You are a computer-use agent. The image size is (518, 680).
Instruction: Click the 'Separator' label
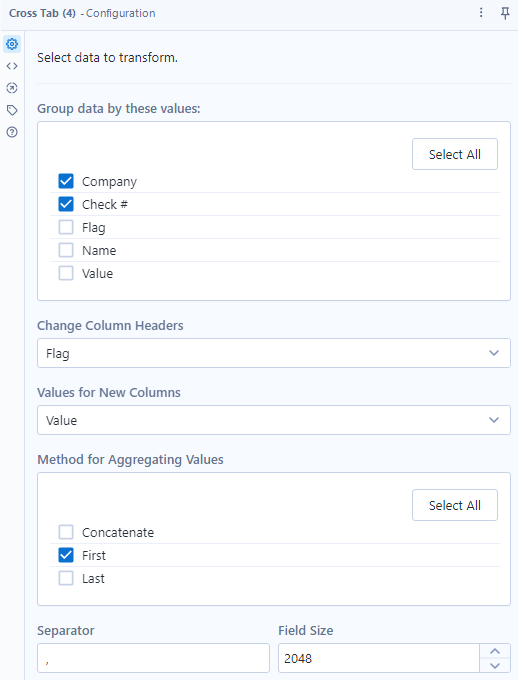(66, 631)
